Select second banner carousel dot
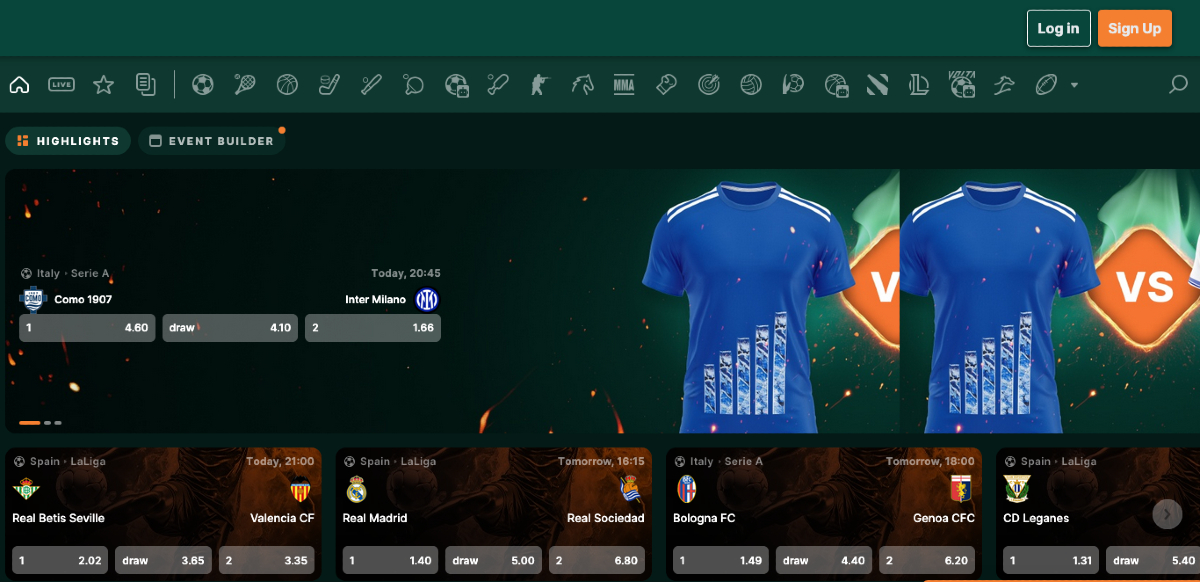 tap(47, 423)
